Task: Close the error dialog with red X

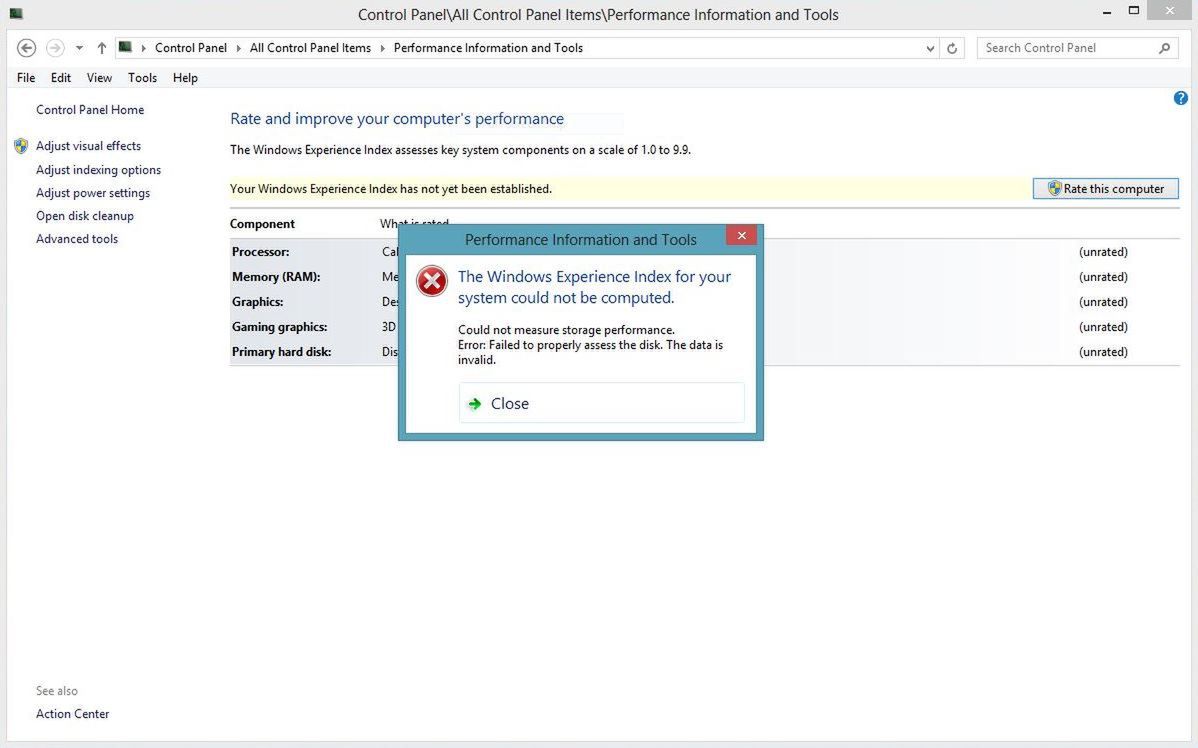Action: click(x=741, y=235)
